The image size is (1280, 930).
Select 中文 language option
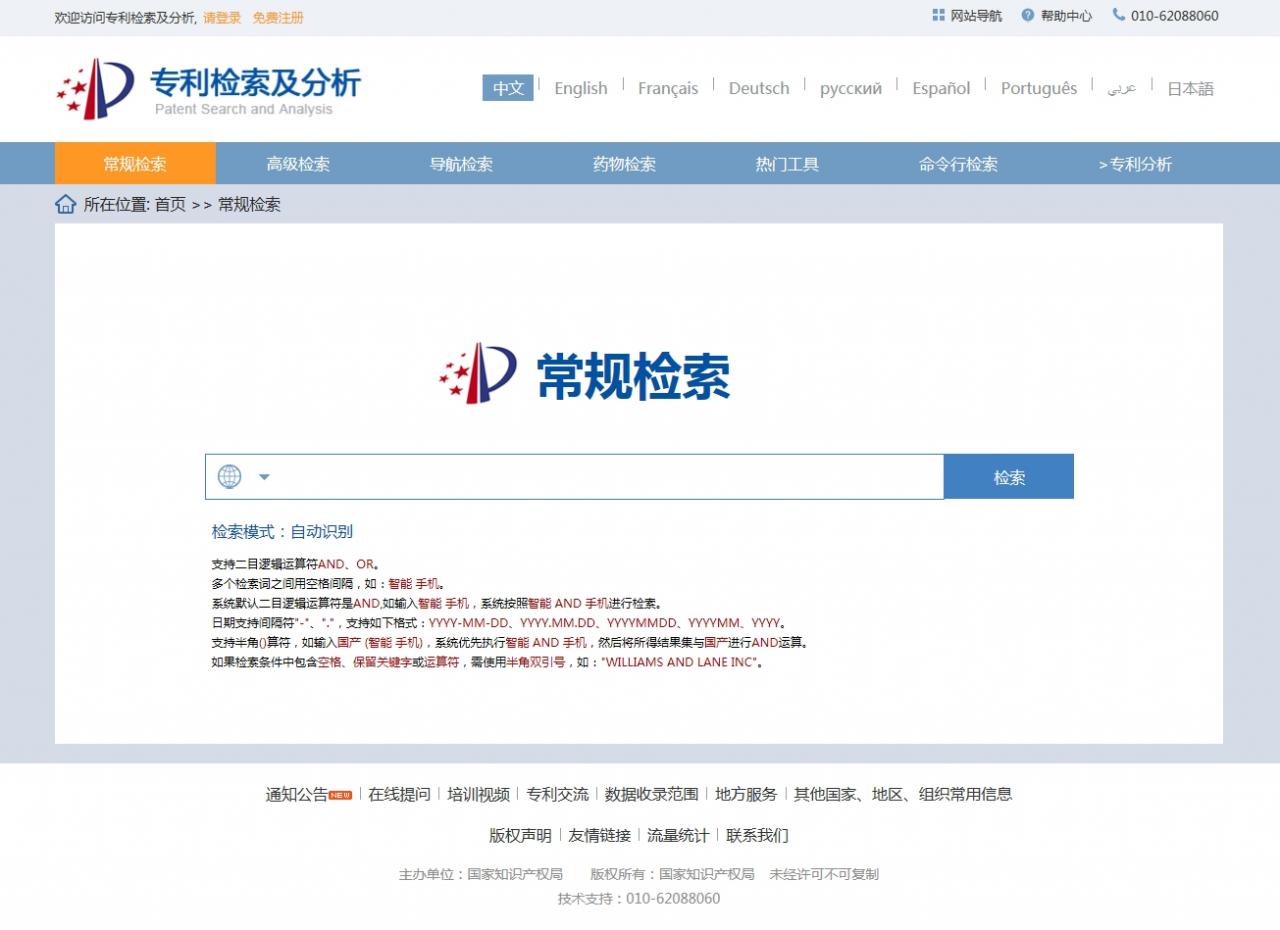coord(508,88)
